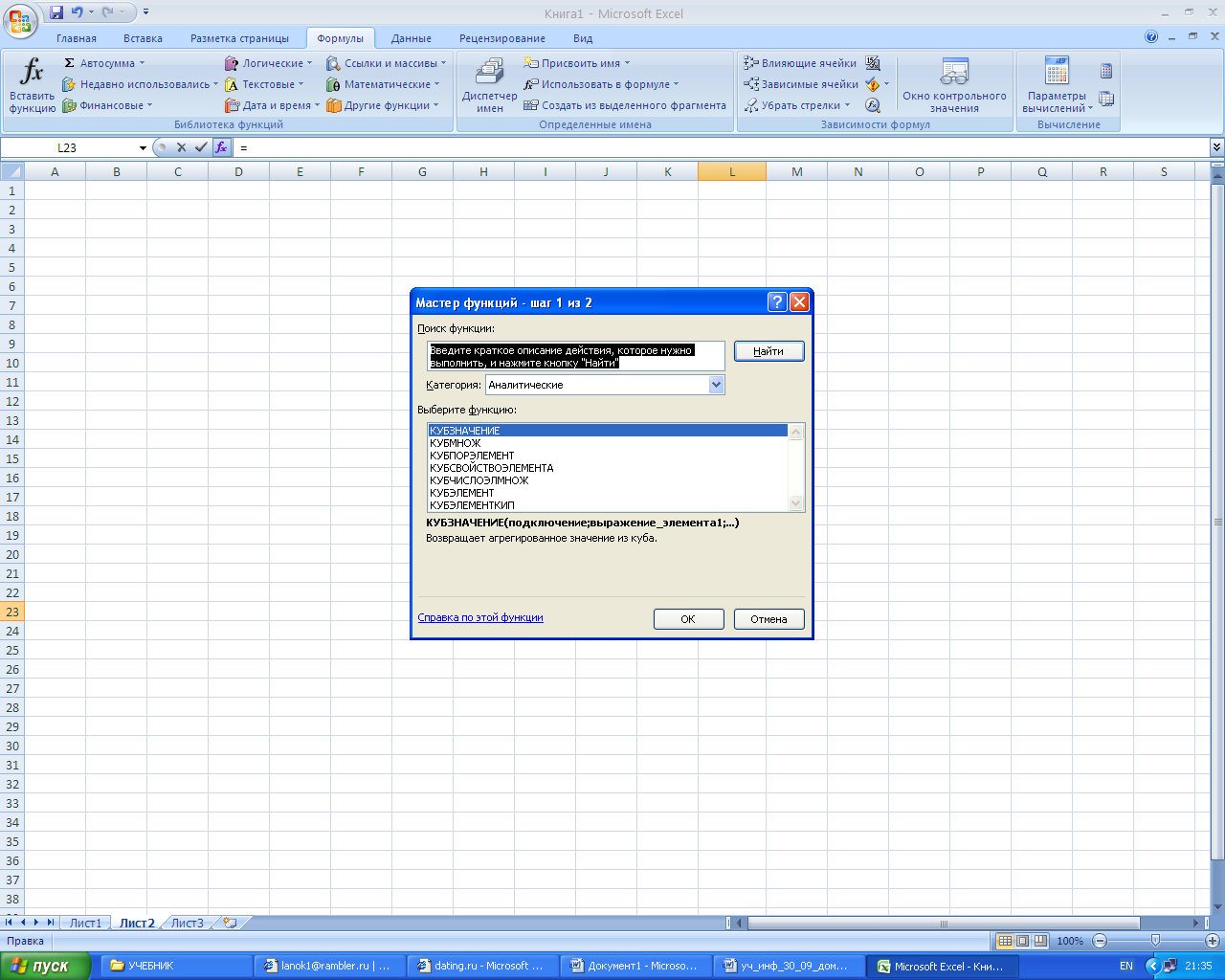Expand the Автосумма dropdown
Image resolution: width=1225 pixels, height=980 pixels.
(x=103, y=63)
